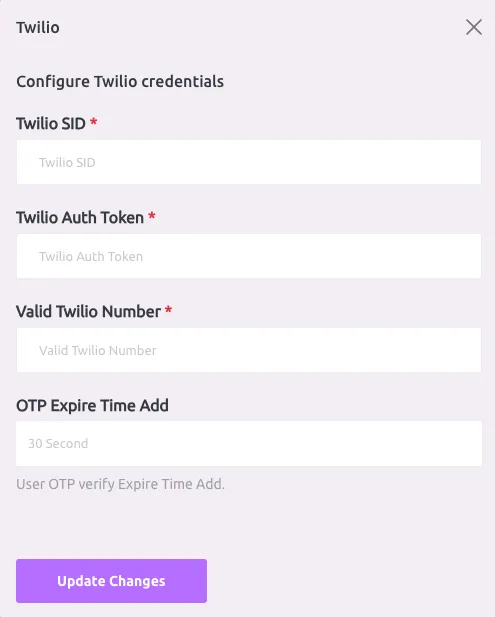Close the Twilio dialog with the X icon

(474, 27)
